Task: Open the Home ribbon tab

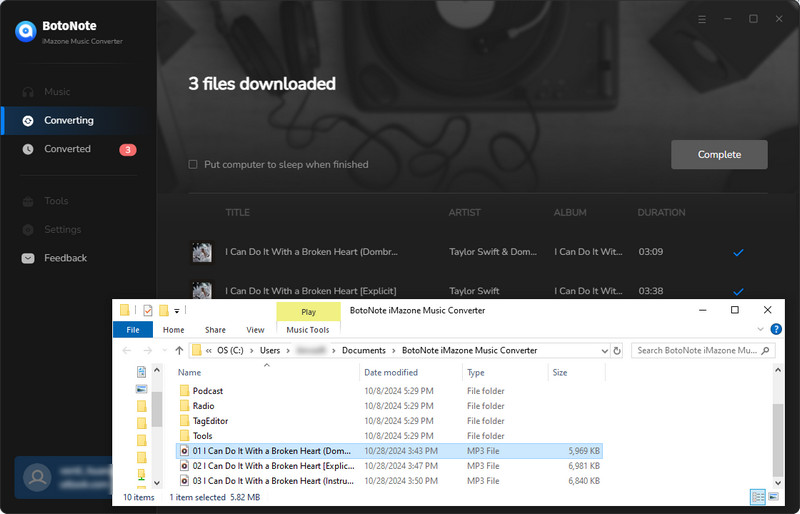Action: [173, 330]
